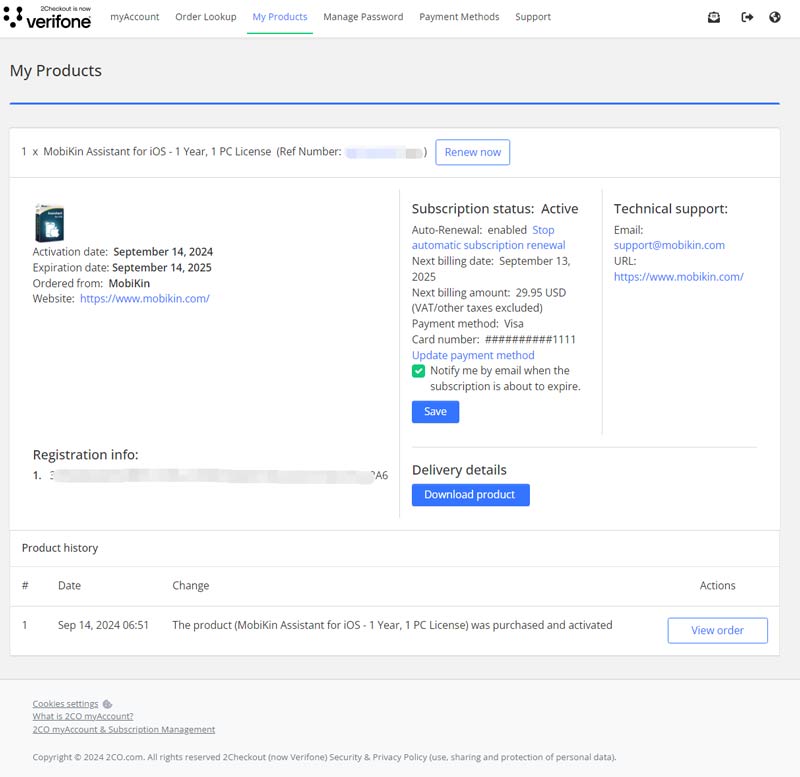View order for the Sep 14 purchase
The image size is (800, 777).
(717, 631)
